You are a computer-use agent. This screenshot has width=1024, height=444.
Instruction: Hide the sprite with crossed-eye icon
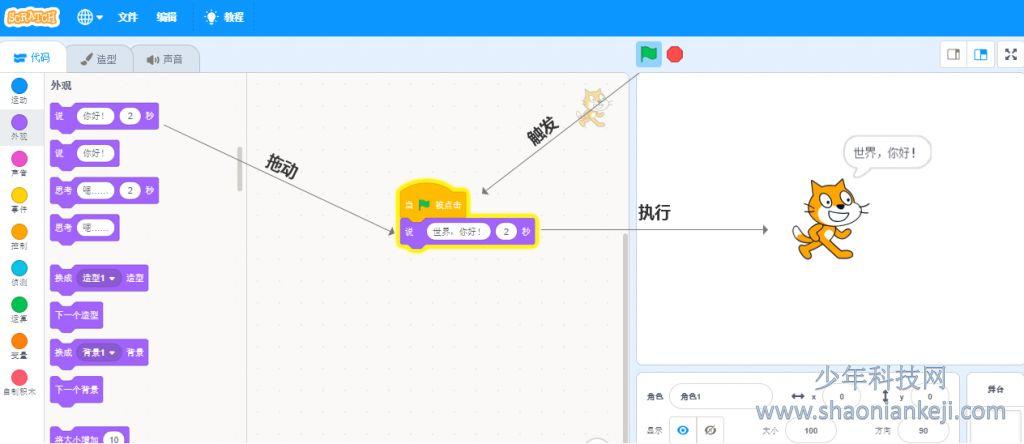click(711, 430)
